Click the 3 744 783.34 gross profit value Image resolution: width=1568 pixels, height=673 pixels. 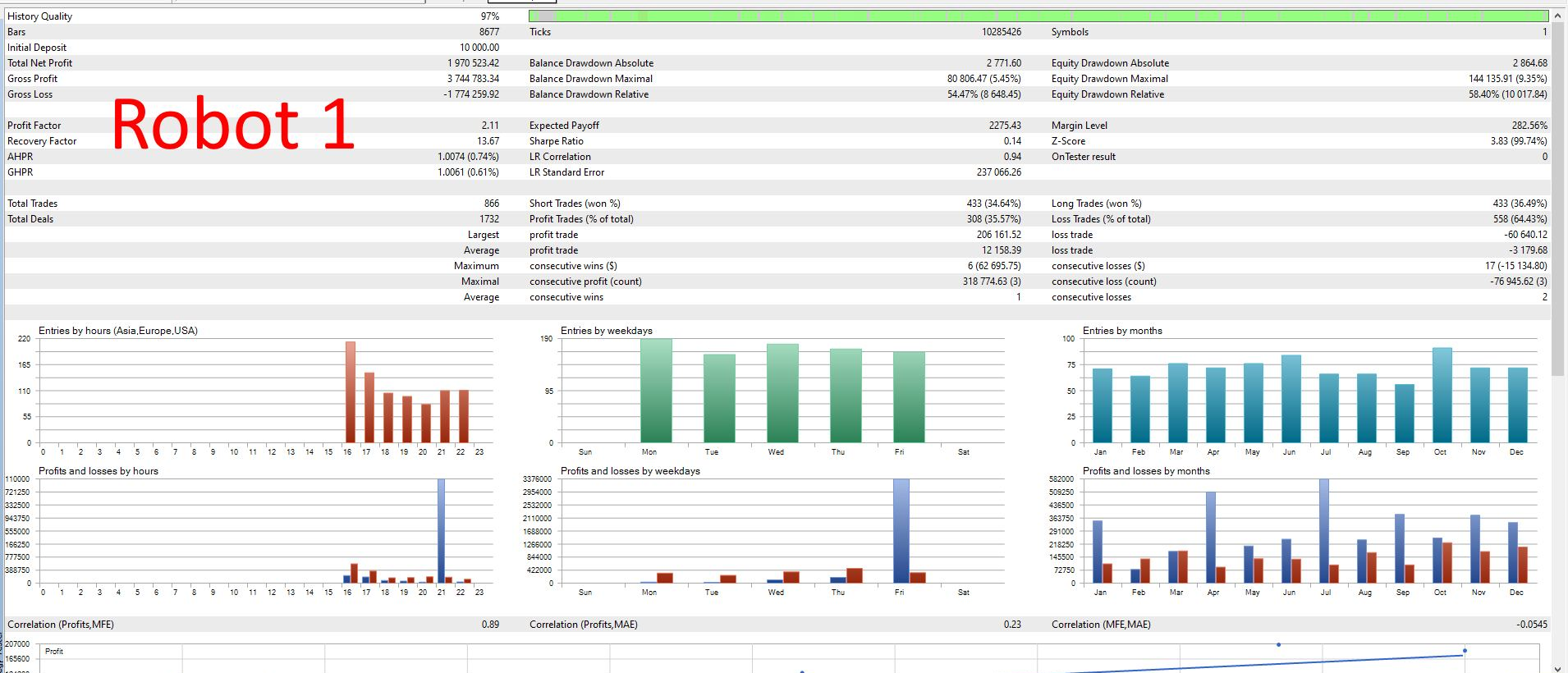point(474,79)
